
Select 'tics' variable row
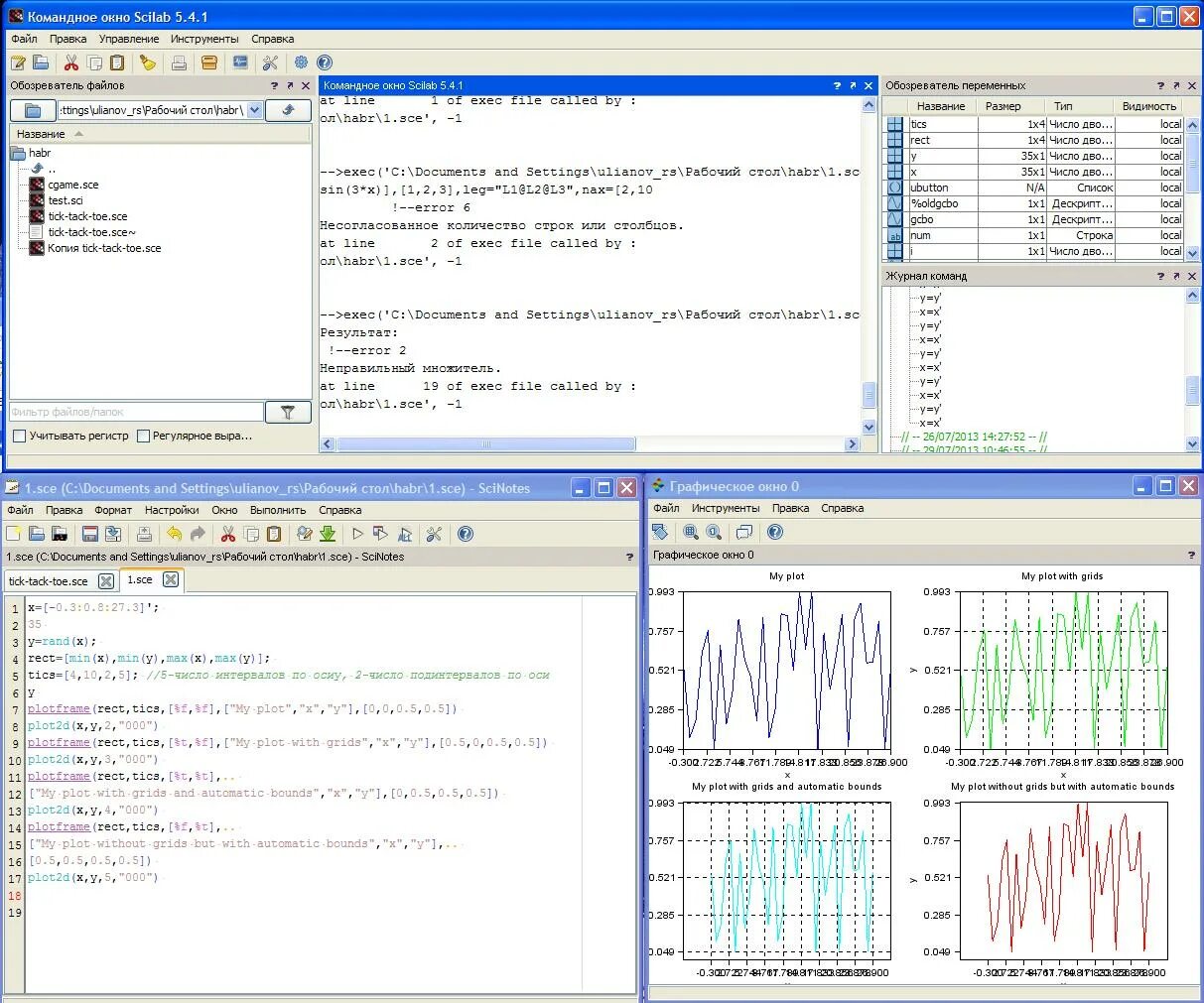[x=1033, y=124]
